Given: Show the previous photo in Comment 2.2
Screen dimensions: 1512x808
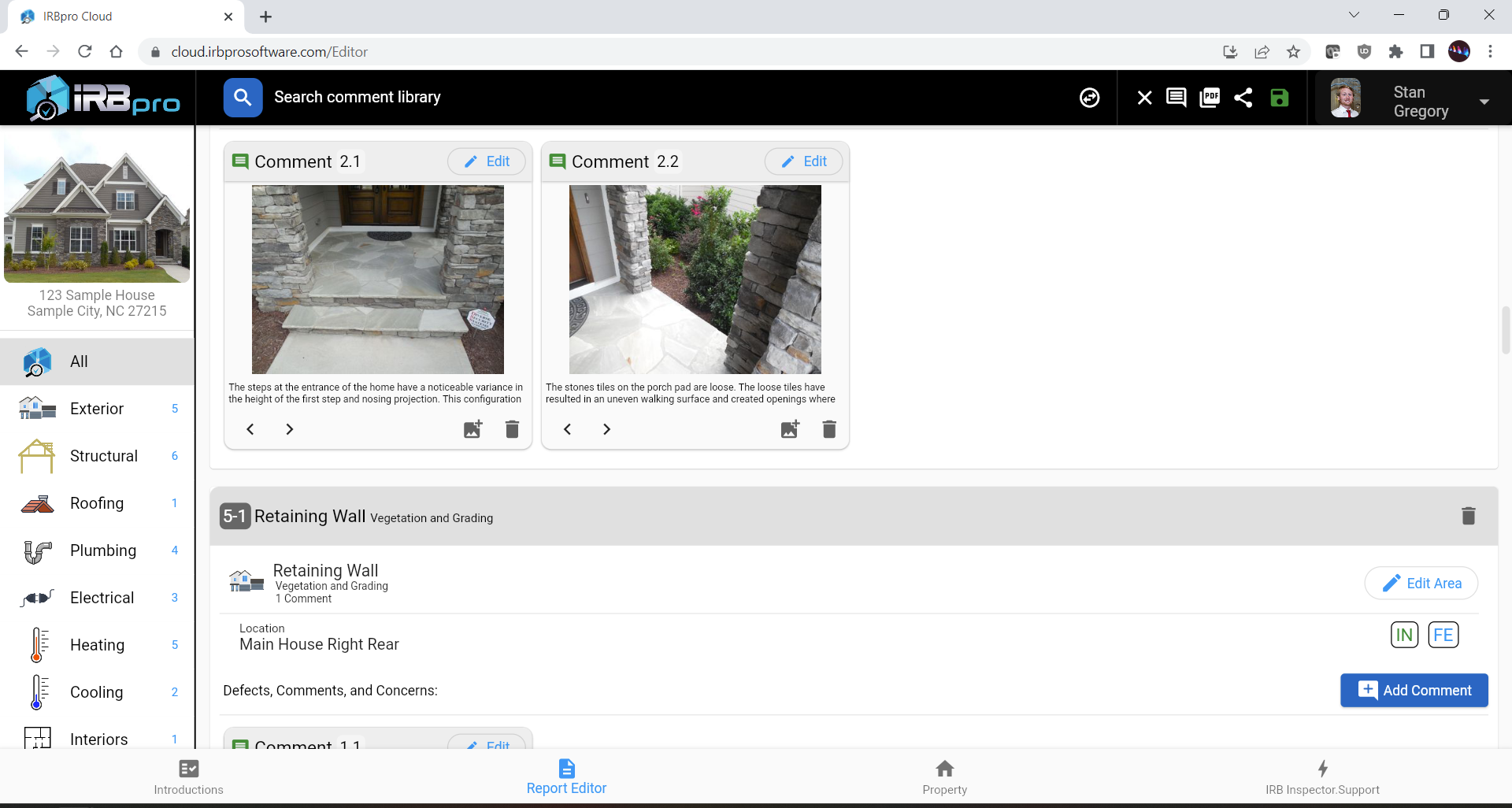Looking at the screenshot, I should tap(567, 429).
